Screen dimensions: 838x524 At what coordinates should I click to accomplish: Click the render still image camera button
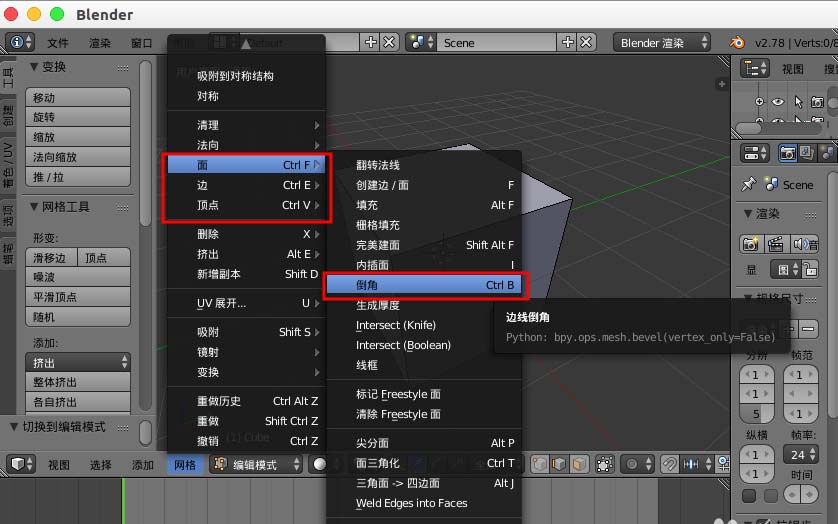point(751,244)
